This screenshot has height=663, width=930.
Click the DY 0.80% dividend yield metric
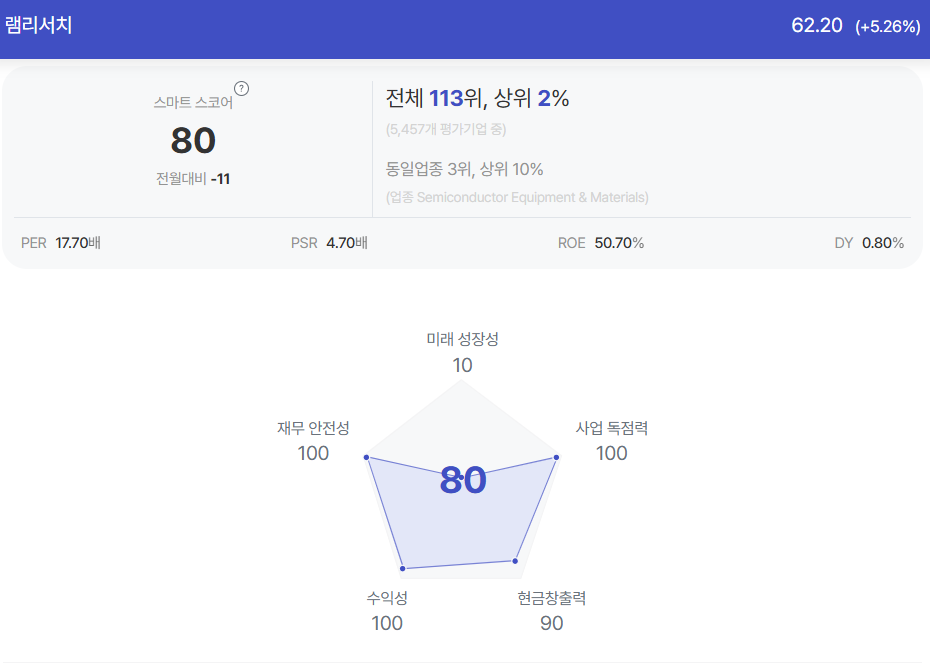(869, 243)
